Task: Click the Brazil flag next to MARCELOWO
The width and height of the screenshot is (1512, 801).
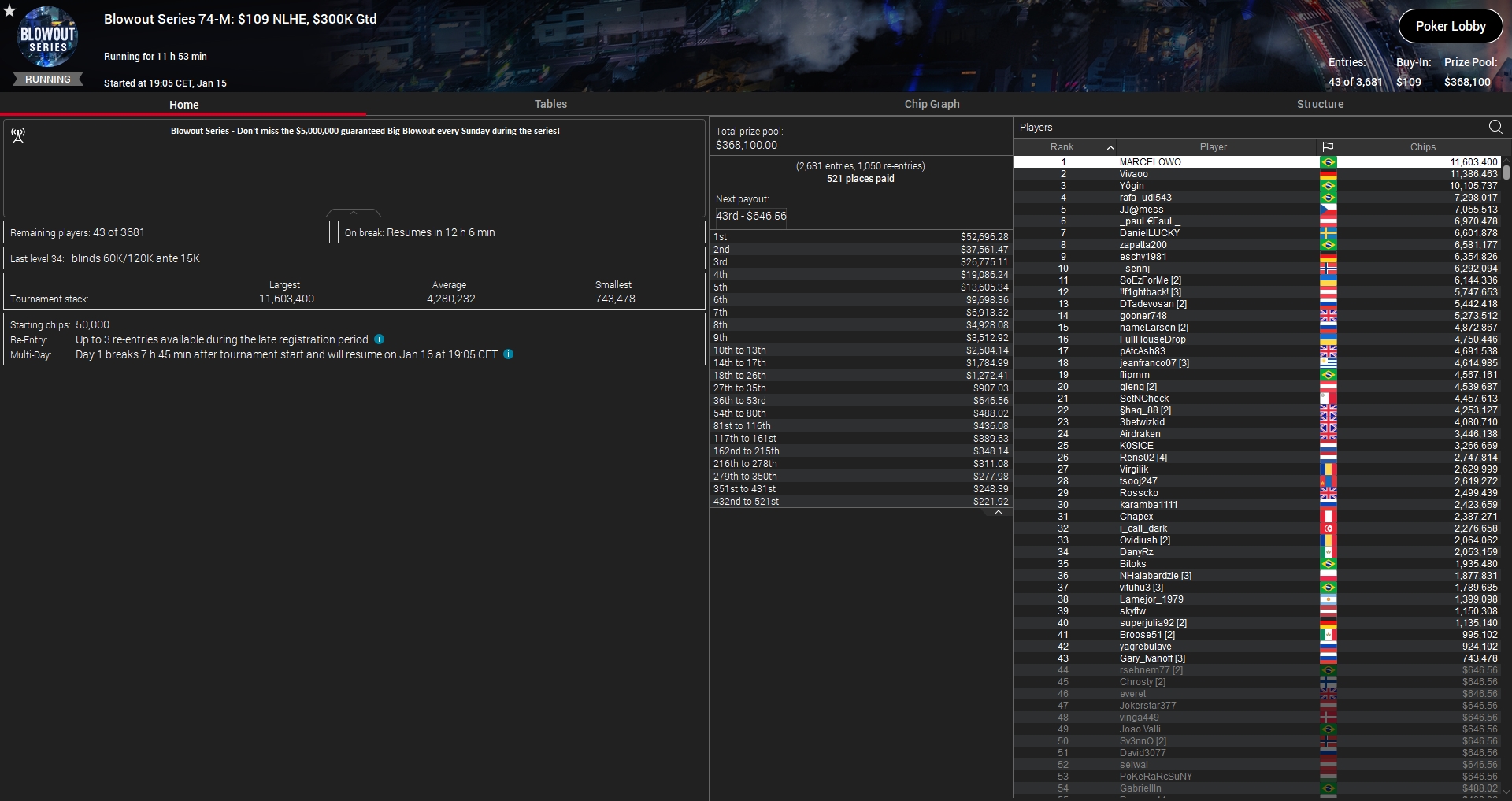Action: 1329,162
